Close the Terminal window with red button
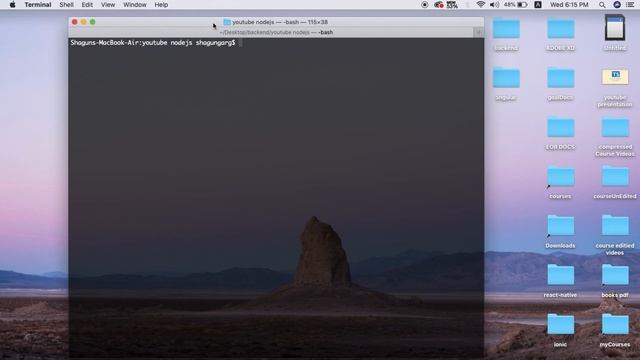Image resolution: width=640 pixels, height=360 pixels. 74,22
